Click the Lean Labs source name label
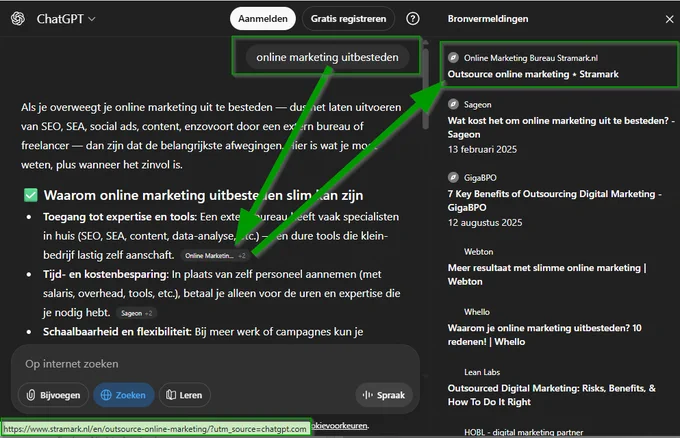The image size is (680, 438). (482, 373)
